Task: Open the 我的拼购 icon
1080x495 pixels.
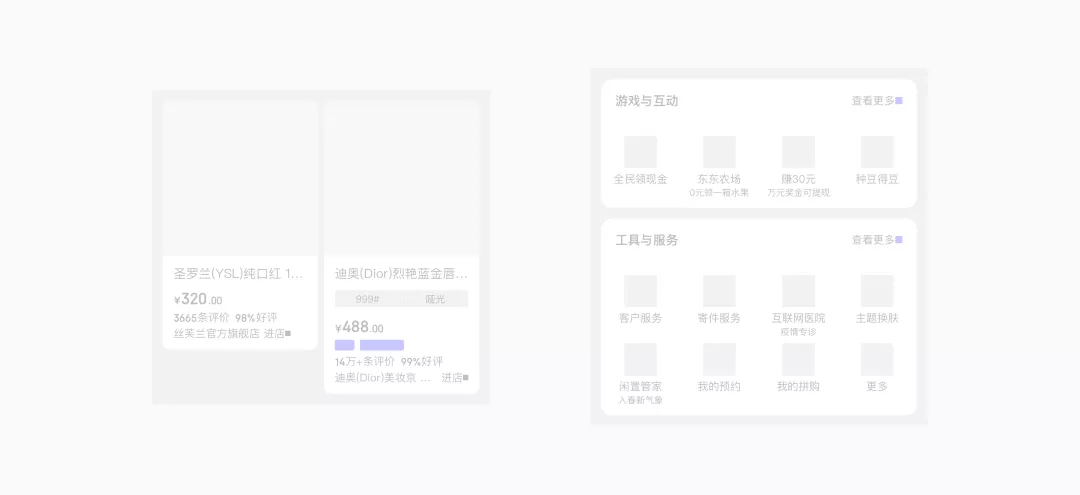Action: click(x=798, y=359)
